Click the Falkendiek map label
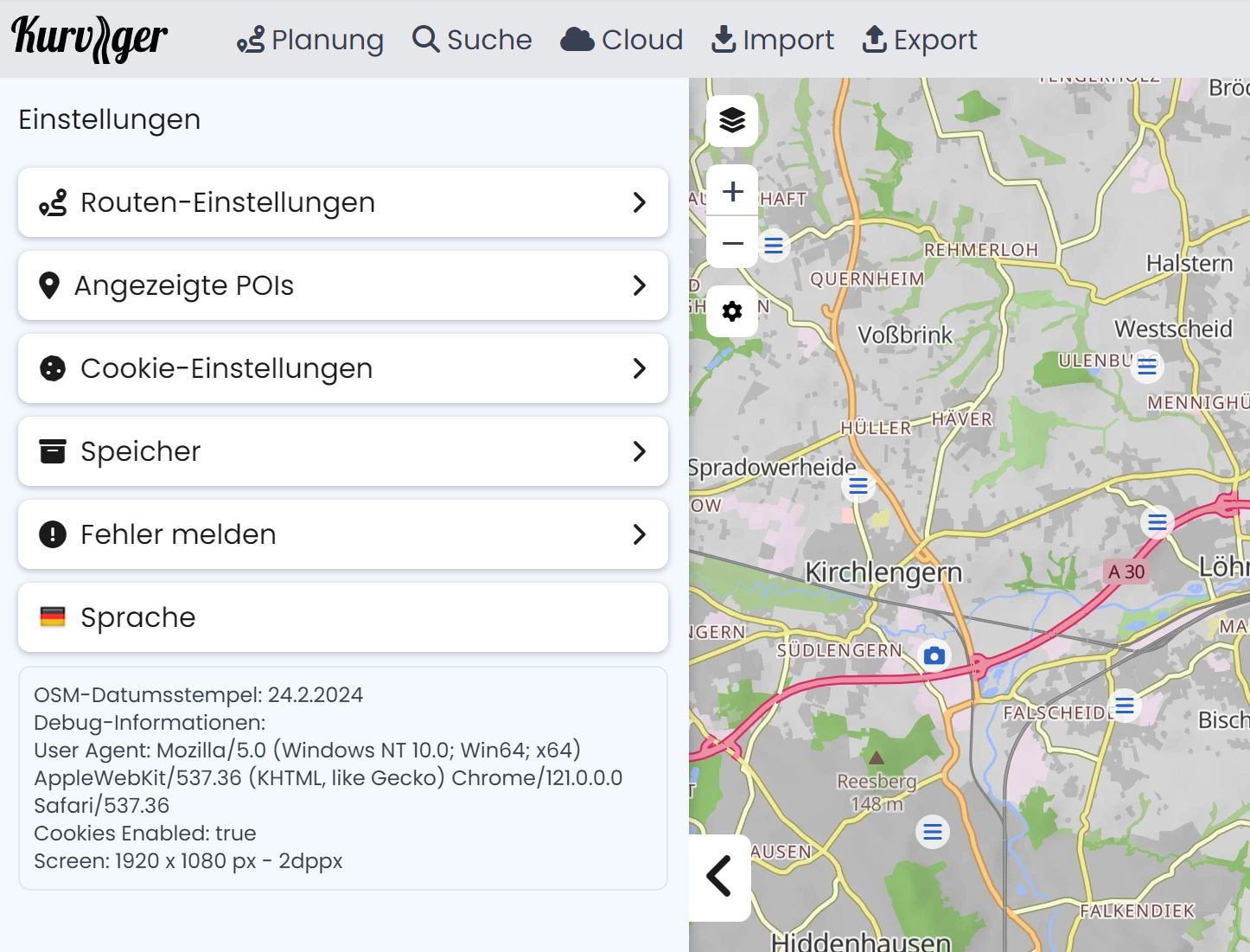 pyautogui.click(x=1137, y=910)
